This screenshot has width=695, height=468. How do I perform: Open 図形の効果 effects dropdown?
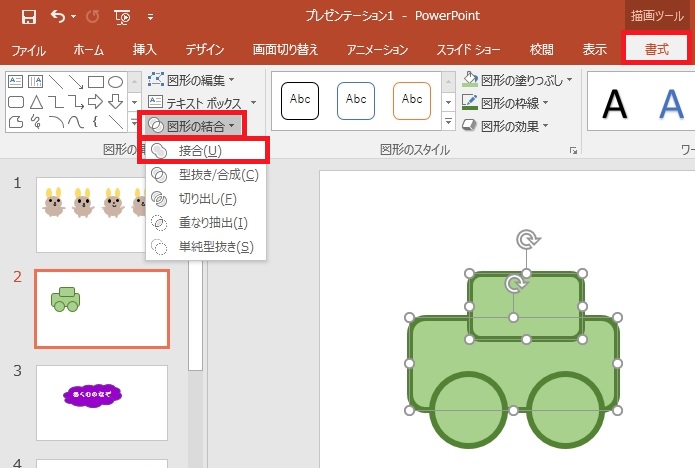pos(505,126)
